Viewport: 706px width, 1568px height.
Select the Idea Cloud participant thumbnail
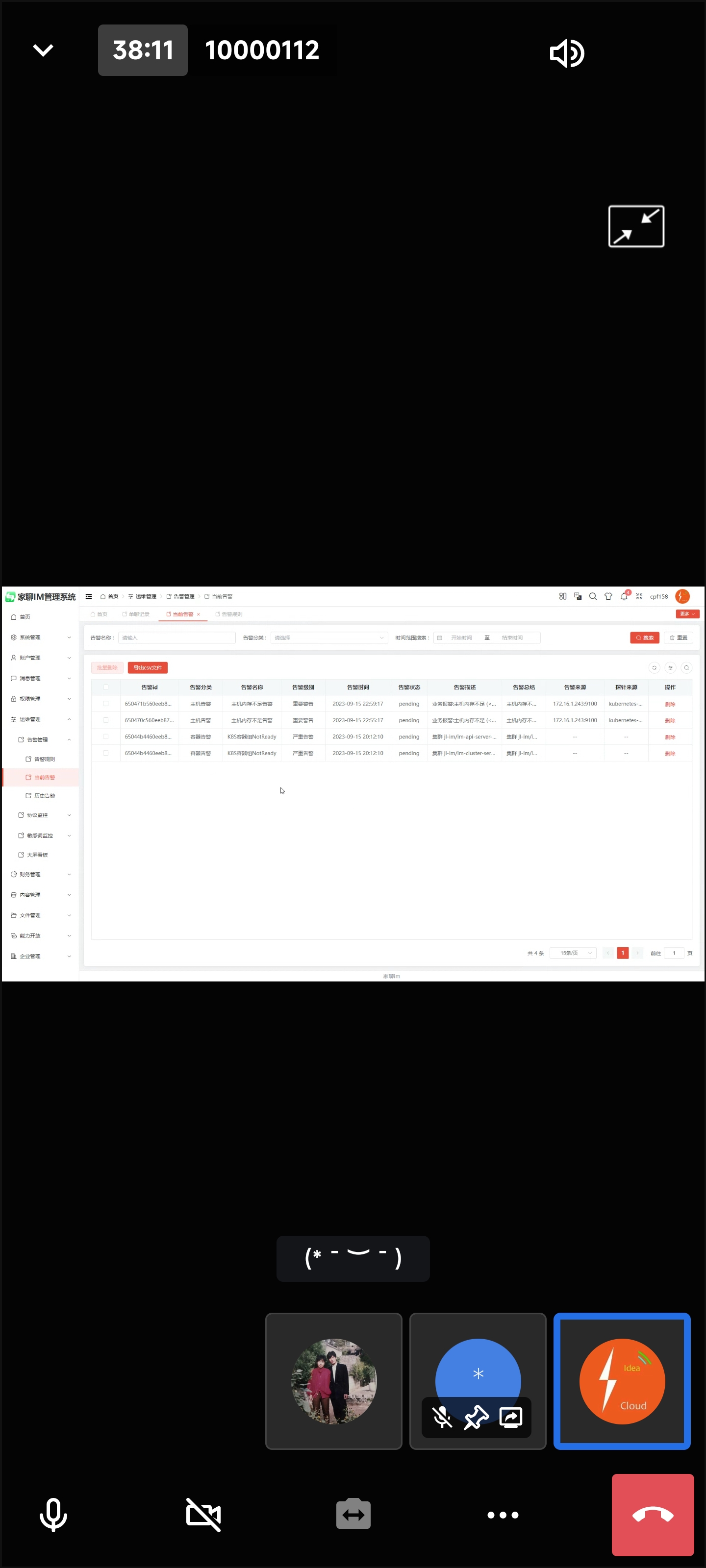click(621, 1381)
